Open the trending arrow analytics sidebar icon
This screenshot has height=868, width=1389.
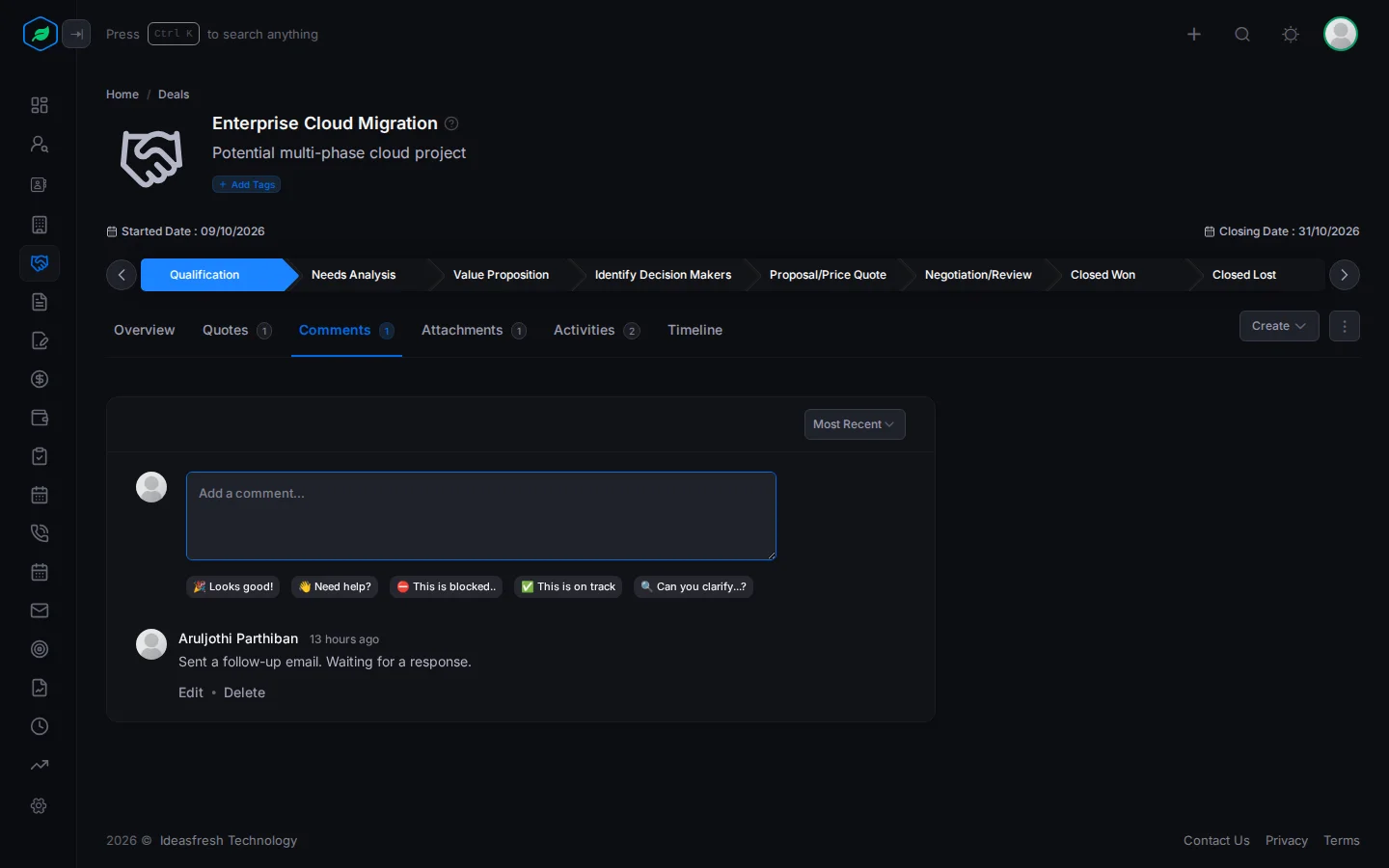40,765
